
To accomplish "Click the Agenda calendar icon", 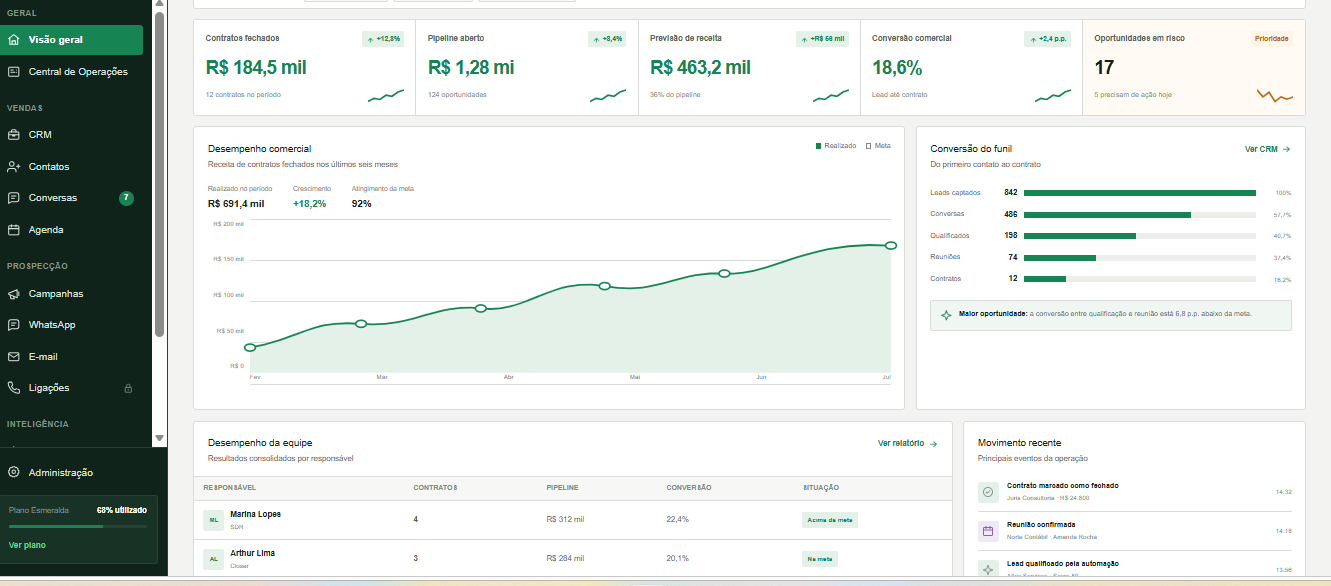I will pyautogui.click(x=14, y=229).
